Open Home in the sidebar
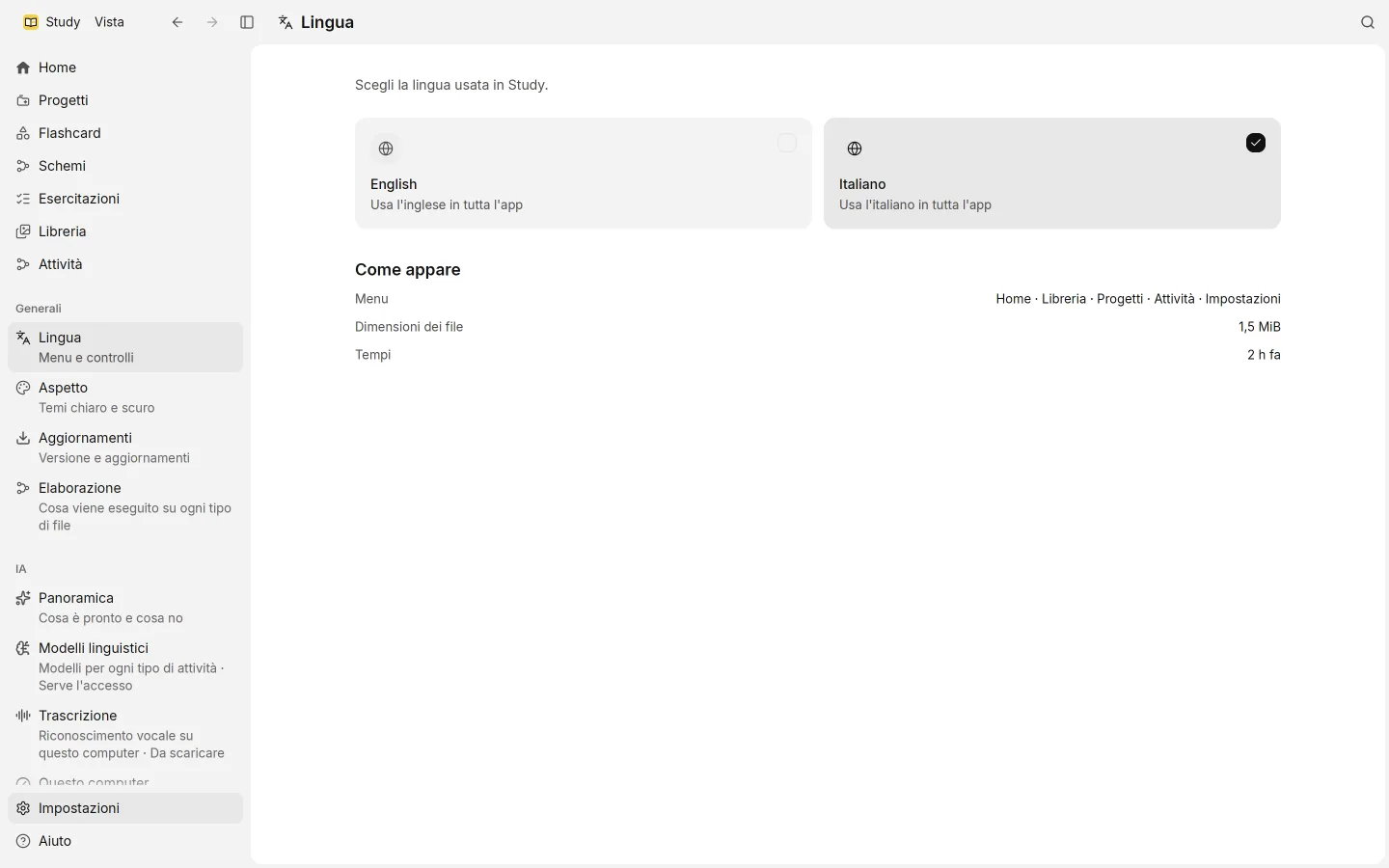The width and height of the screenshot is (1389, 868). click(125, 68)
